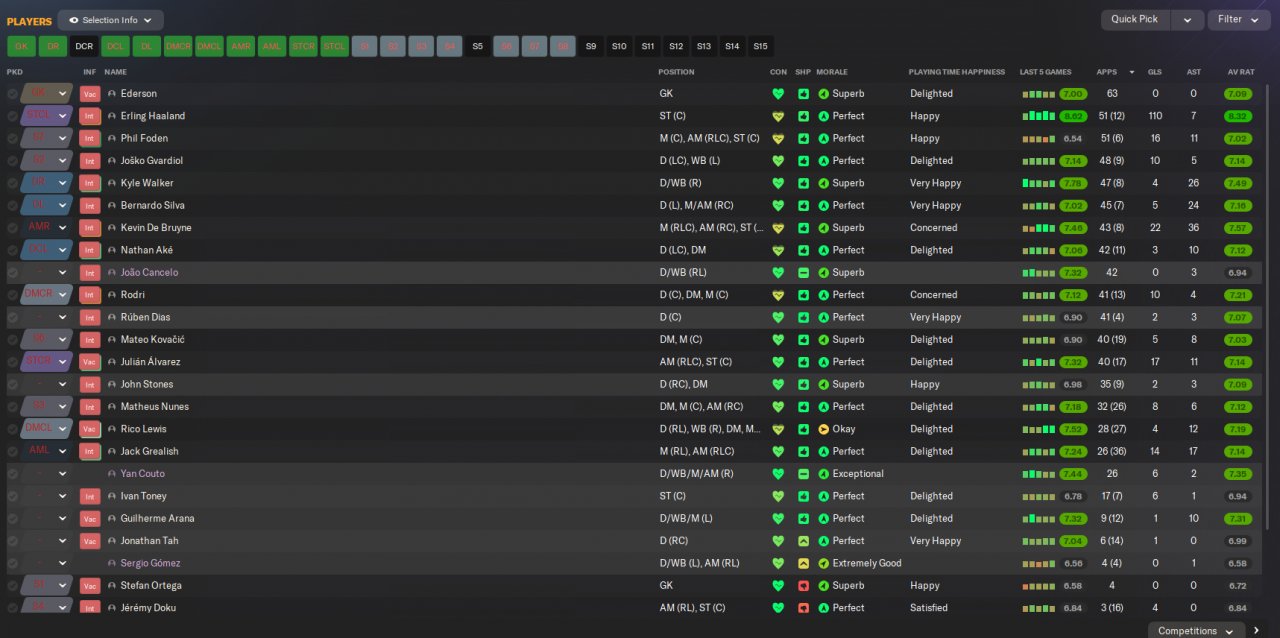1280x638 pixels.
Task: Click Mateo Kovačić's match sharpness icon
Action: click(803, 340)
